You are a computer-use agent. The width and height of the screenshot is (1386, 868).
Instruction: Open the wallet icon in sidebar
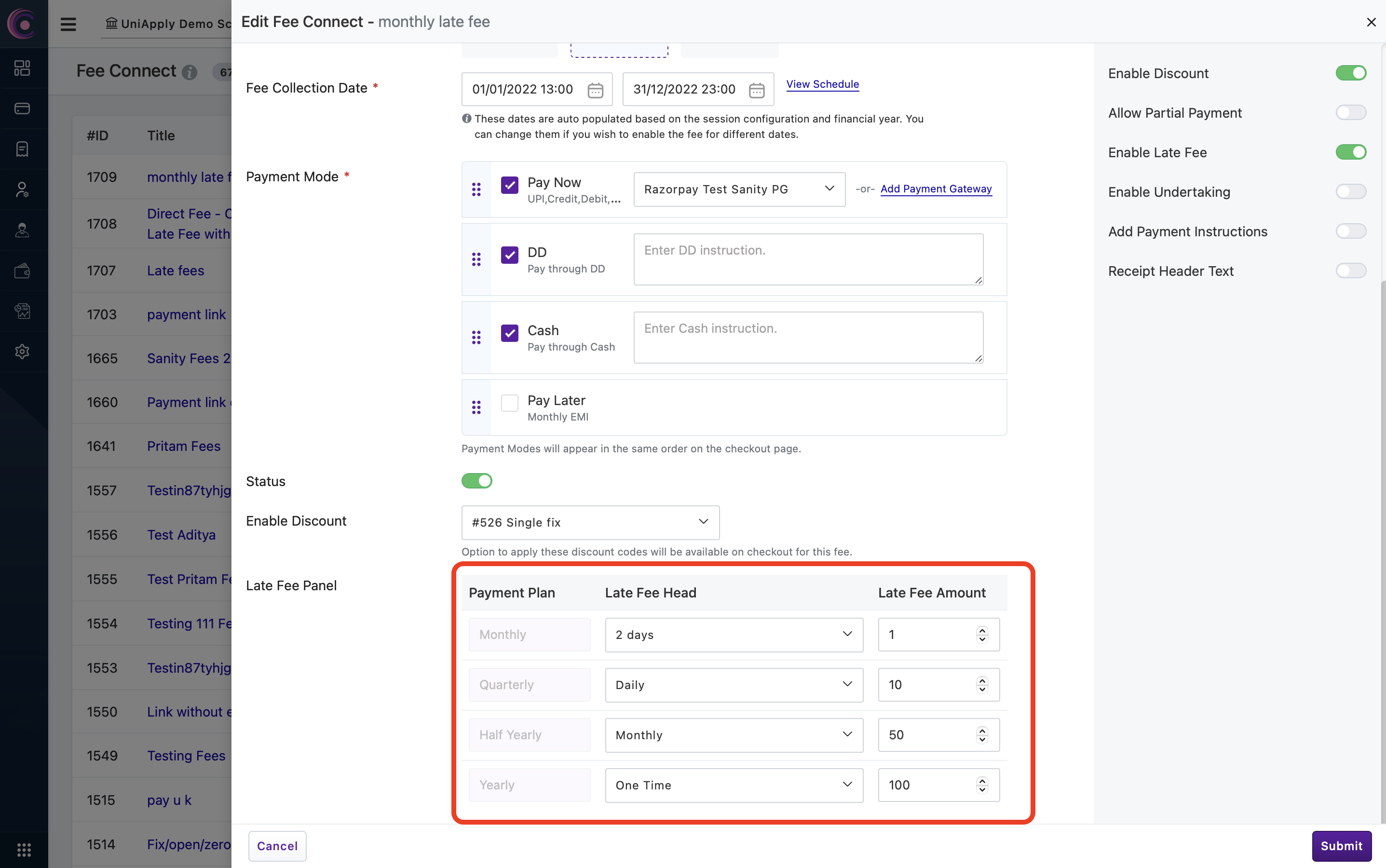coord(22,271)
